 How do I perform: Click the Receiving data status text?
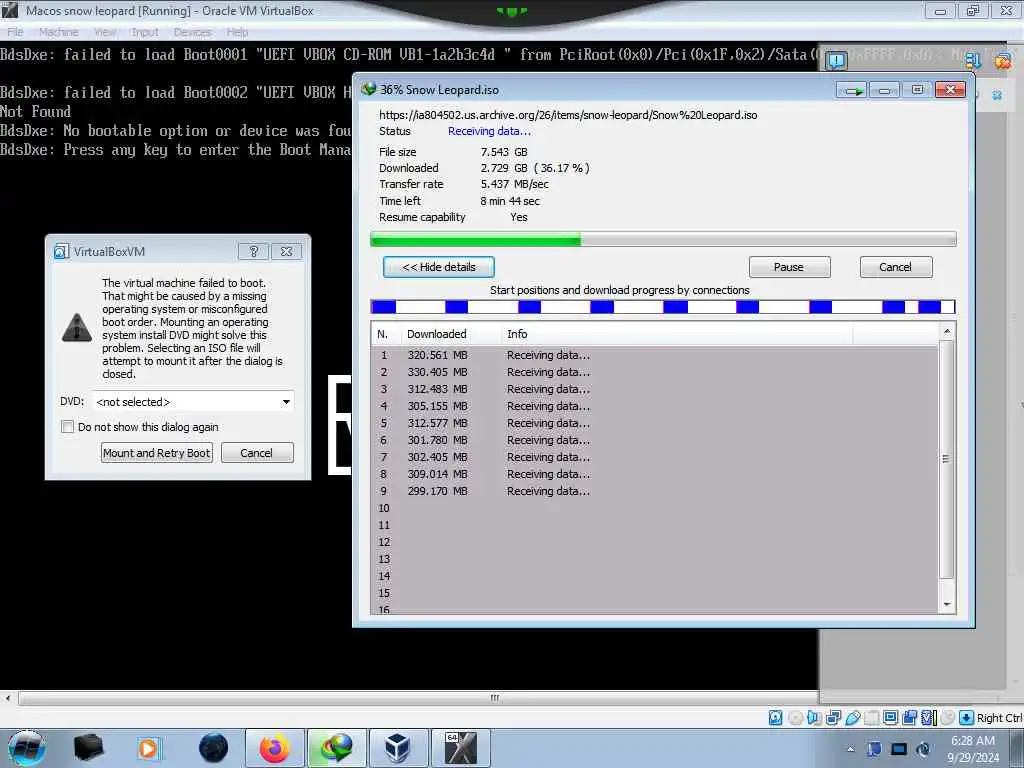(x=489, y=131)
